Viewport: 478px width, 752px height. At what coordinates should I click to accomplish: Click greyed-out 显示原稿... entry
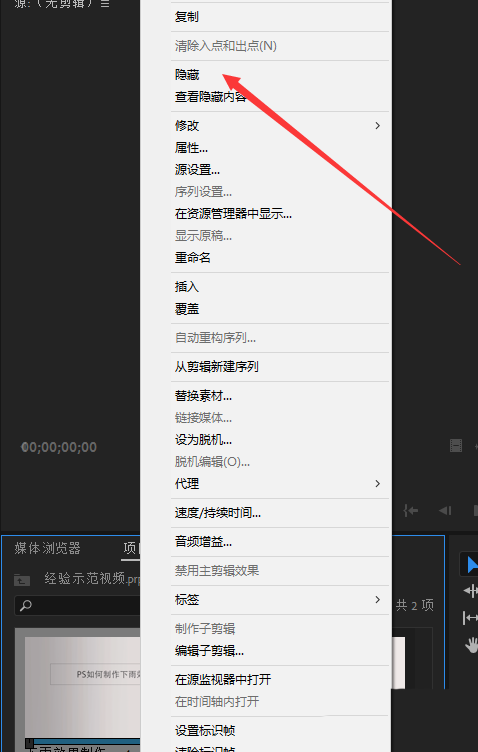tap(203, 236)
